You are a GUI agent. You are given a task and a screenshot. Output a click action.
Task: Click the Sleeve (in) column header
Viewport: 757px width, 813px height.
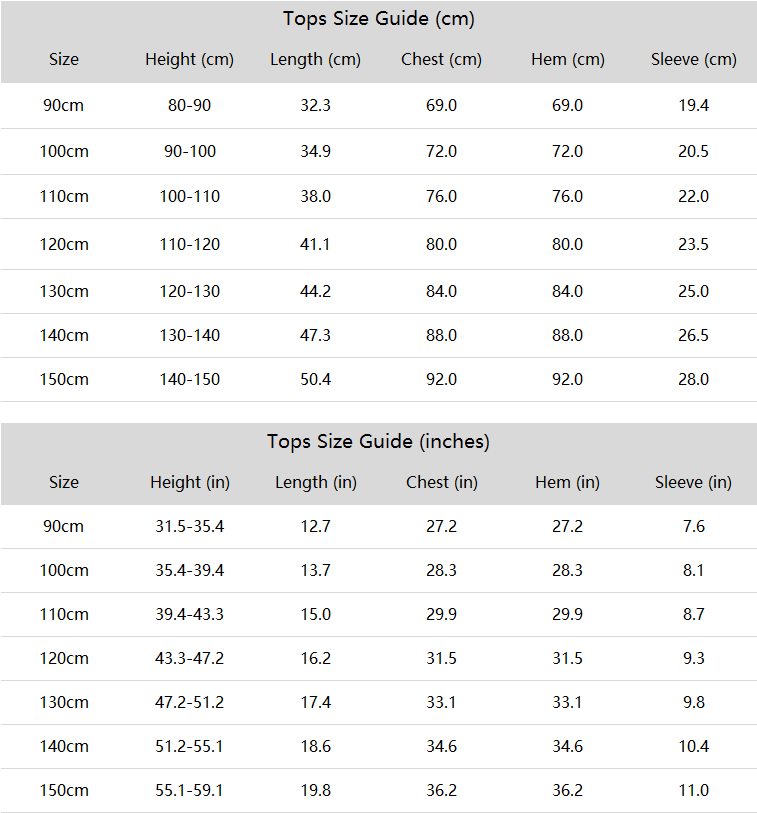[693, 482]
